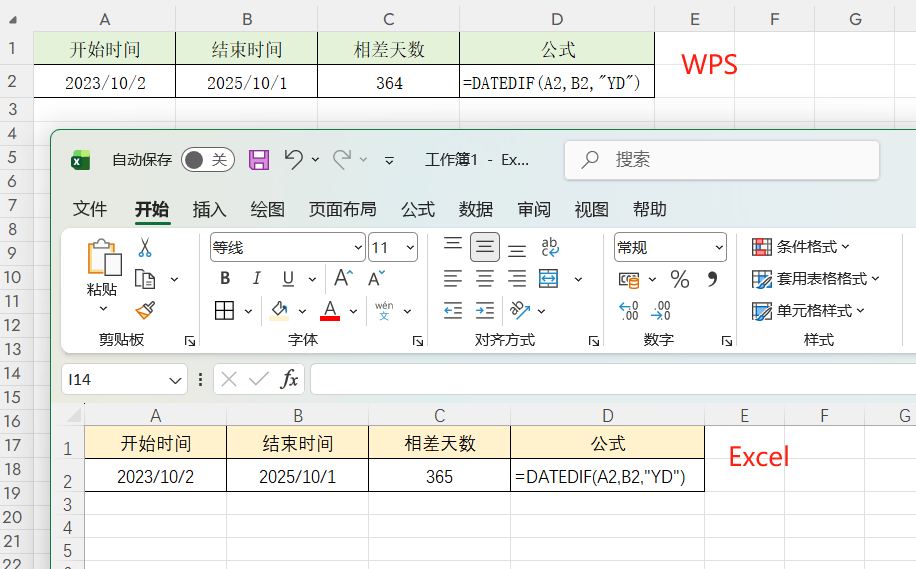Screen dimensions: 916x569
Task: Open 套用表格格式 menu
Action: [816, 279]
